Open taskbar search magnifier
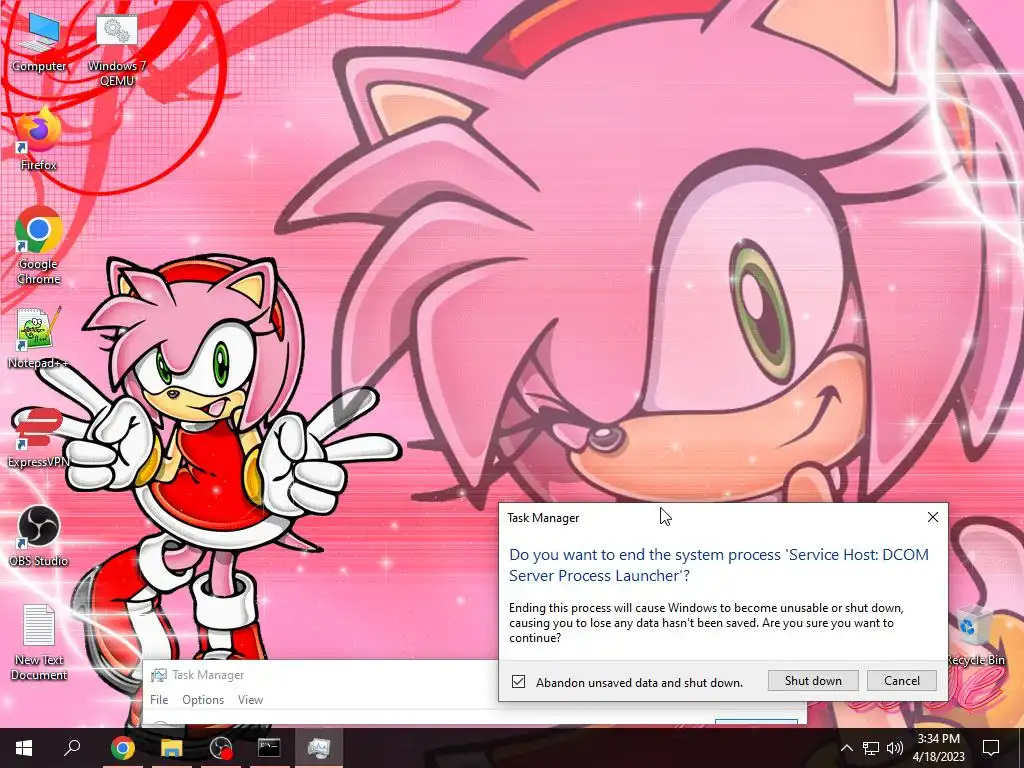This screenshot has height=768, width=1024. click(x=72, y=748)
